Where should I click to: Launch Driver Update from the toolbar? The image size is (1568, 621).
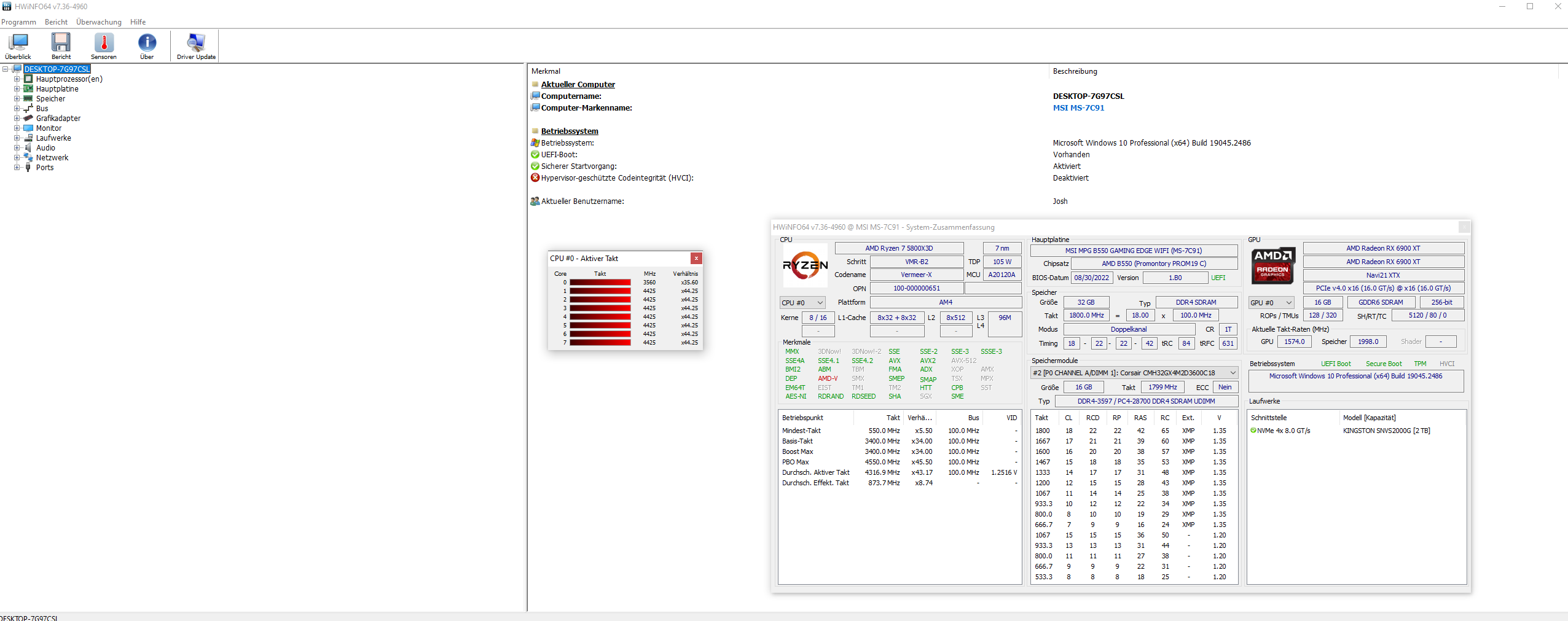pyautogui.click(x=196, y=46)
